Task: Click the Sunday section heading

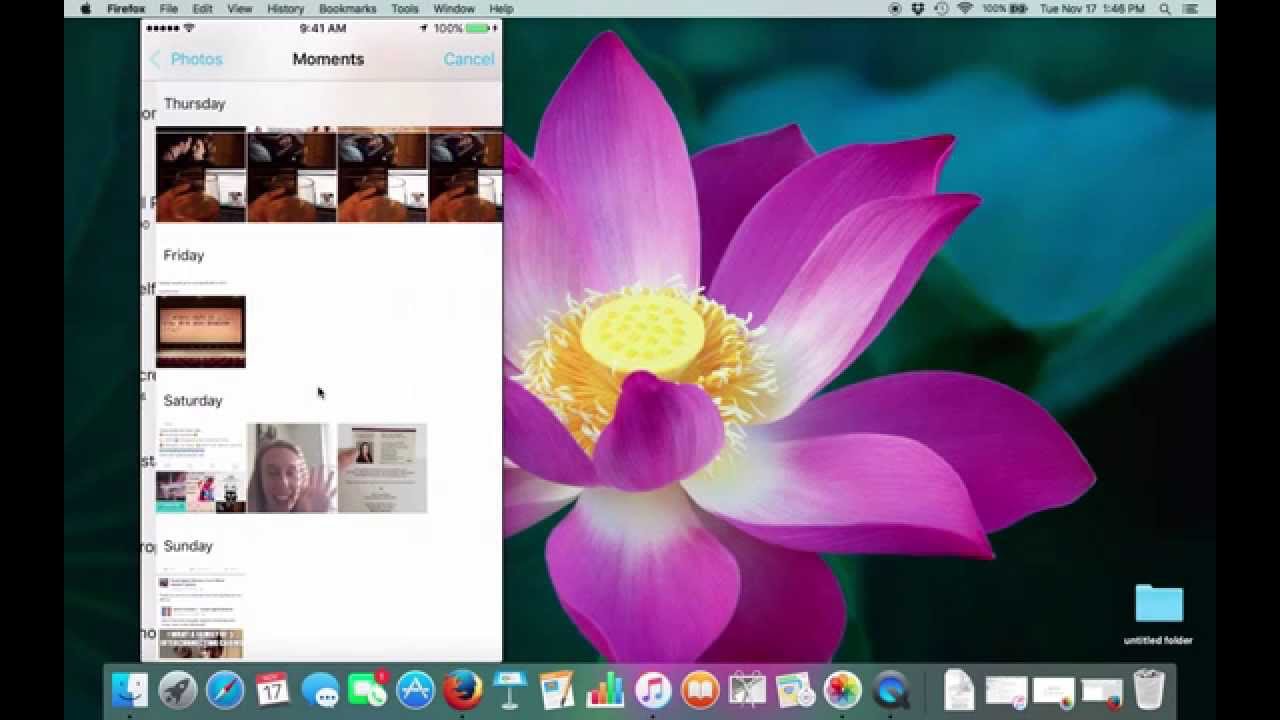Action: click(188, 546)
